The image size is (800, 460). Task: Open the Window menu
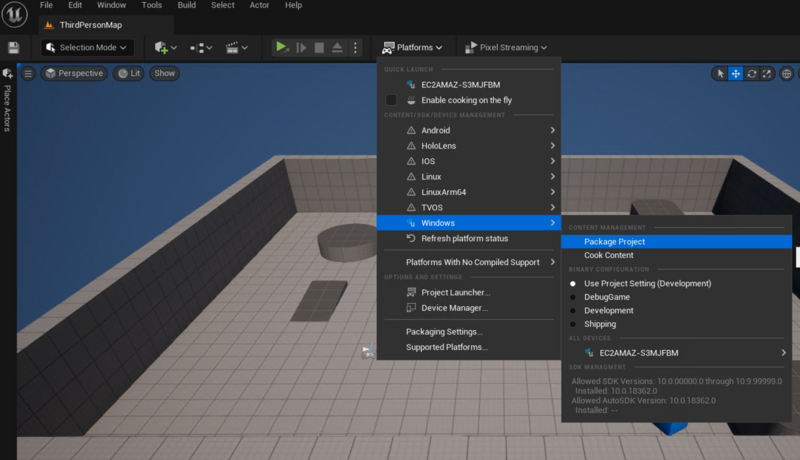(112, 5)
